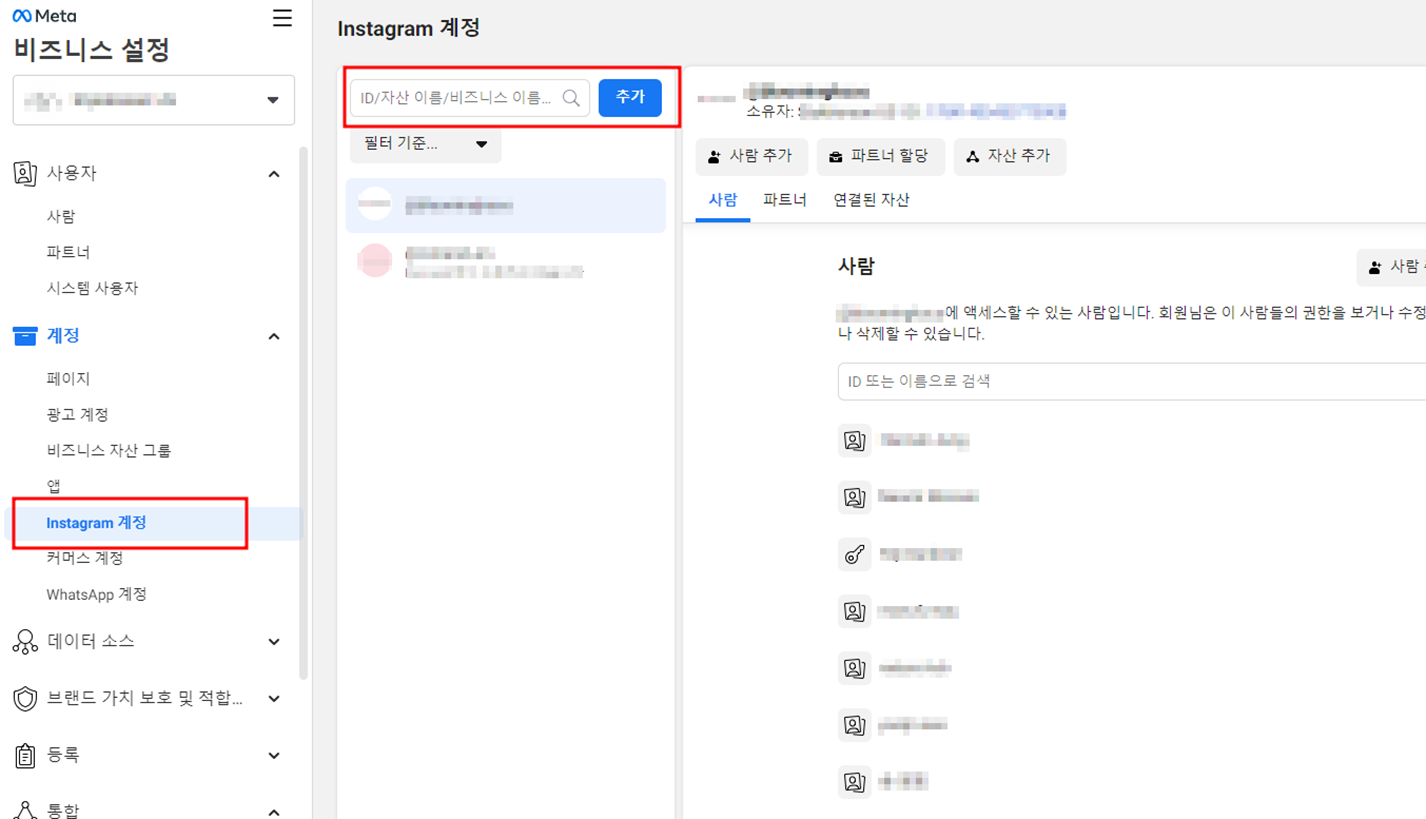Expand the 데이터 소스 section chevron
This screenshot has height=819, width=1426.
tap(274, 641)
